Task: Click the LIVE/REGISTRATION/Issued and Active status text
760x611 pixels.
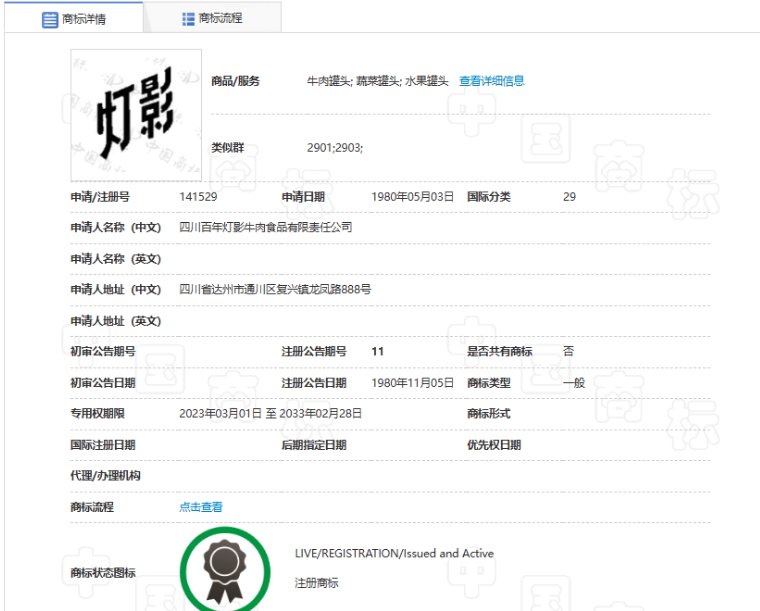Action: click(x=394, y=553)
